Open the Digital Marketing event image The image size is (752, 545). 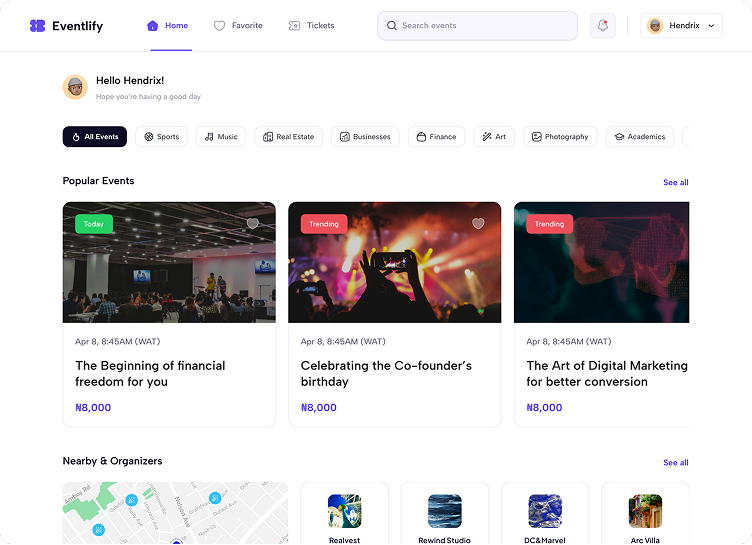point(601,262)
